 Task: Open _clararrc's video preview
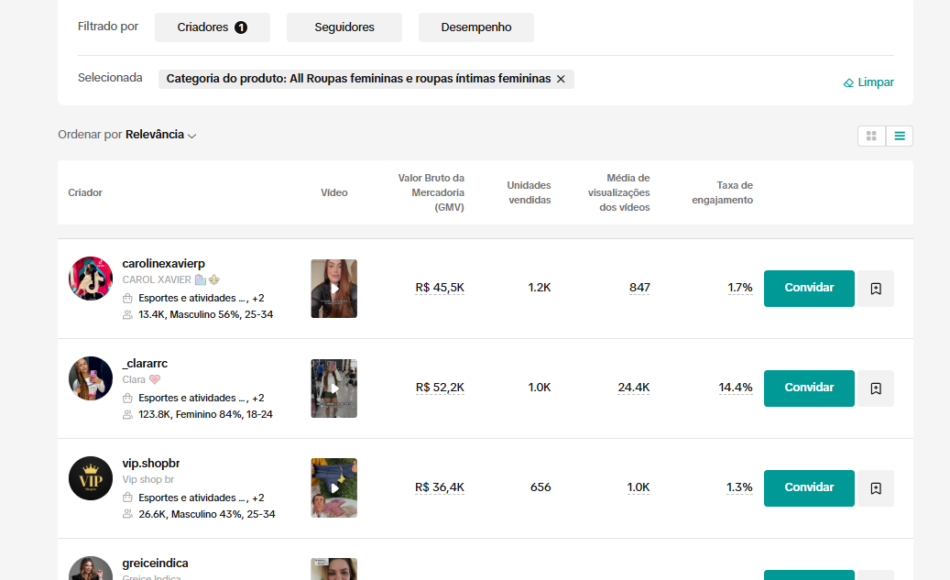[x=333, y=388]
